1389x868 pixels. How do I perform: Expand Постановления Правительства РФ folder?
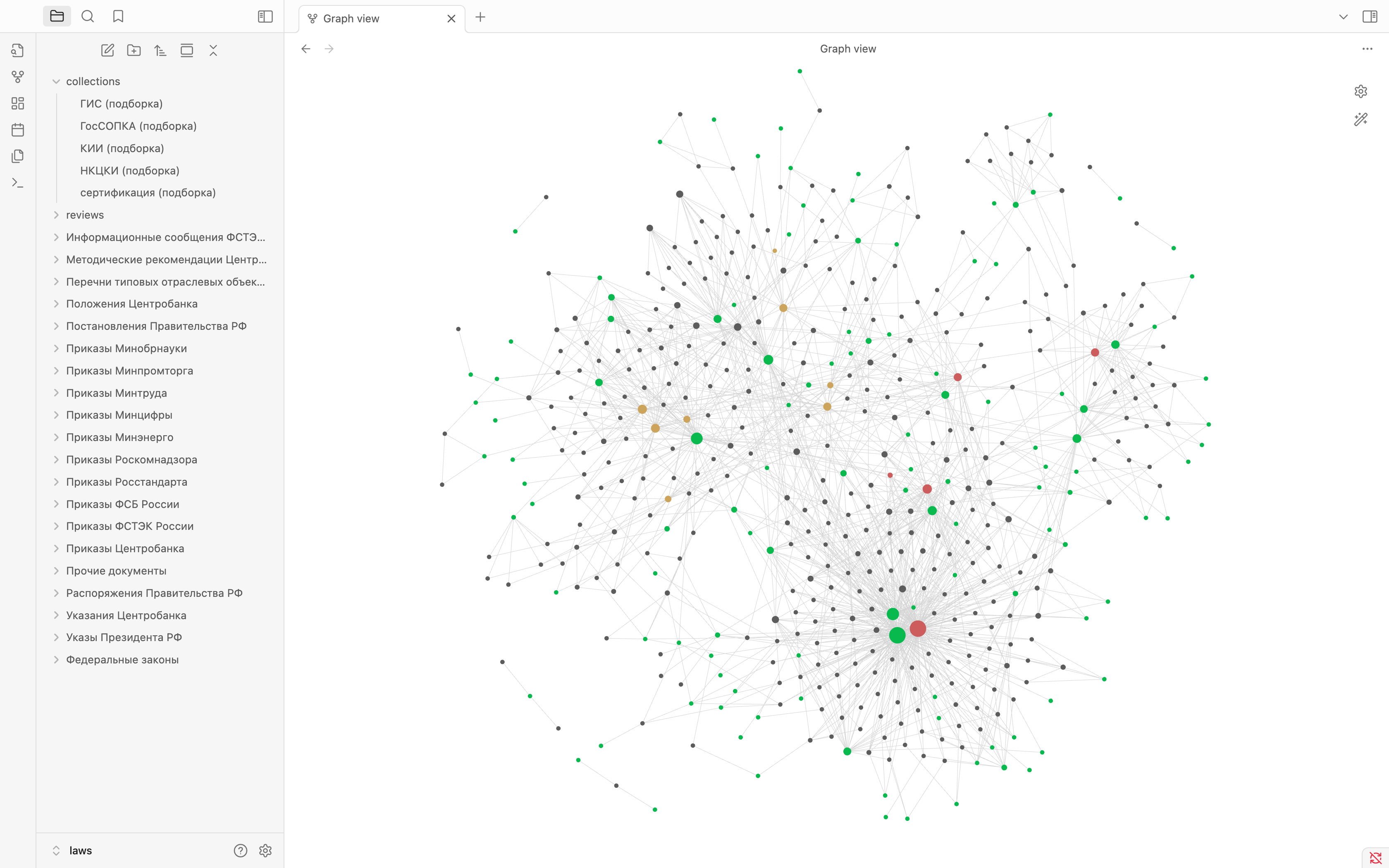point(160,326)
